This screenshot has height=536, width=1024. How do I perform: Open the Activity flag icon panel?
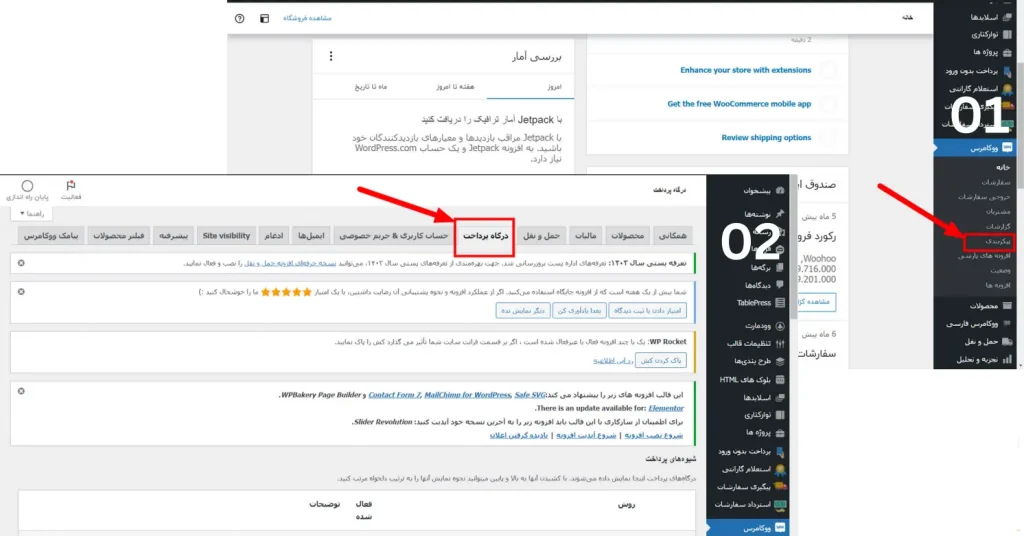71,190
